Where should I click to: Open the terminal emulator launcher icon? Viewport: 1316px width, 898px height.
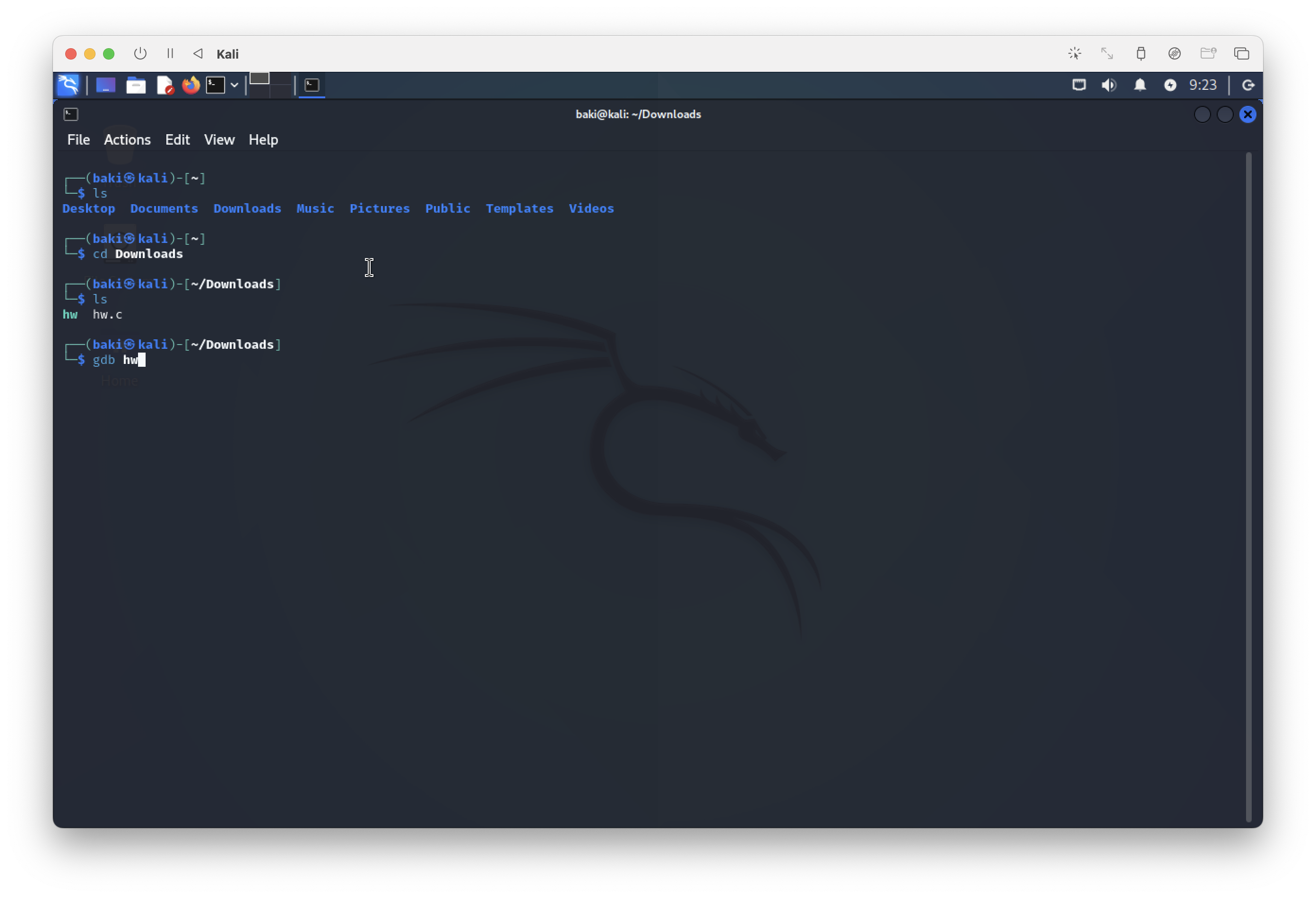215,85
